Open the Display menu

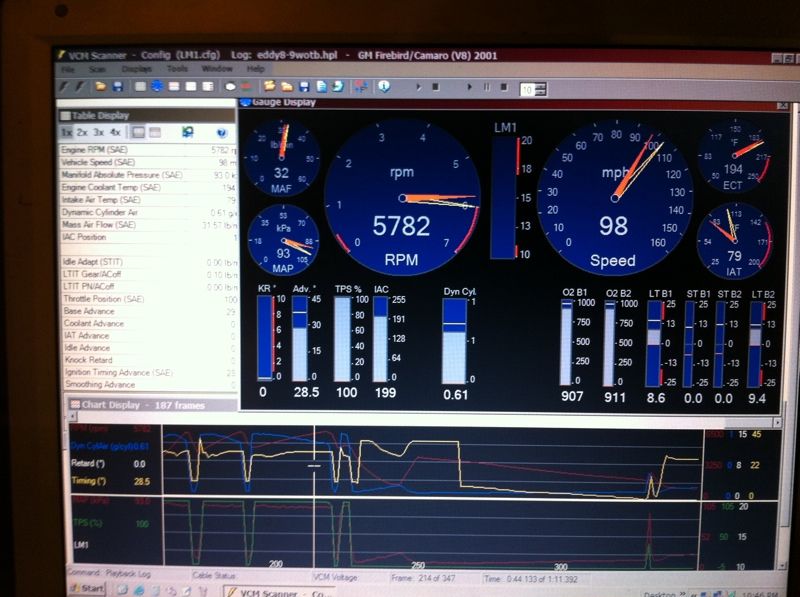click(136, 69)
